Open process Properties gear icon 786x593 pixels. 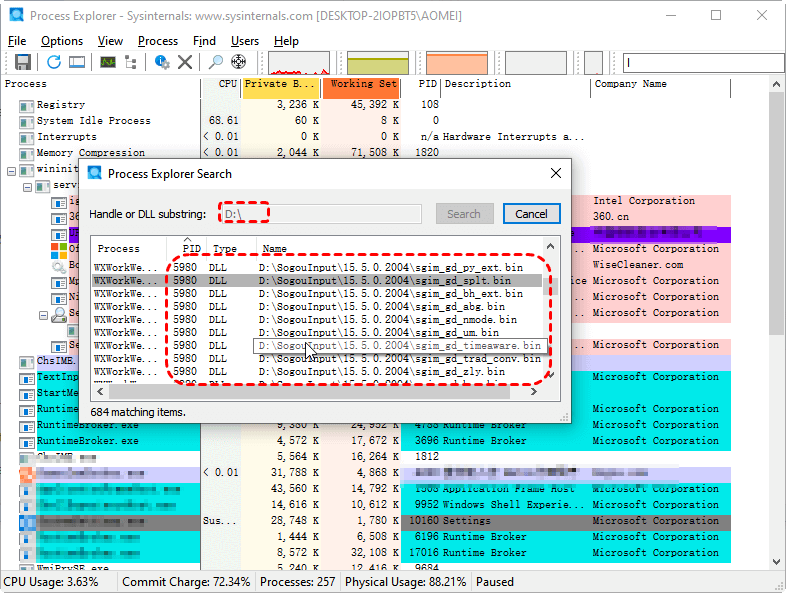click(162, 62)
